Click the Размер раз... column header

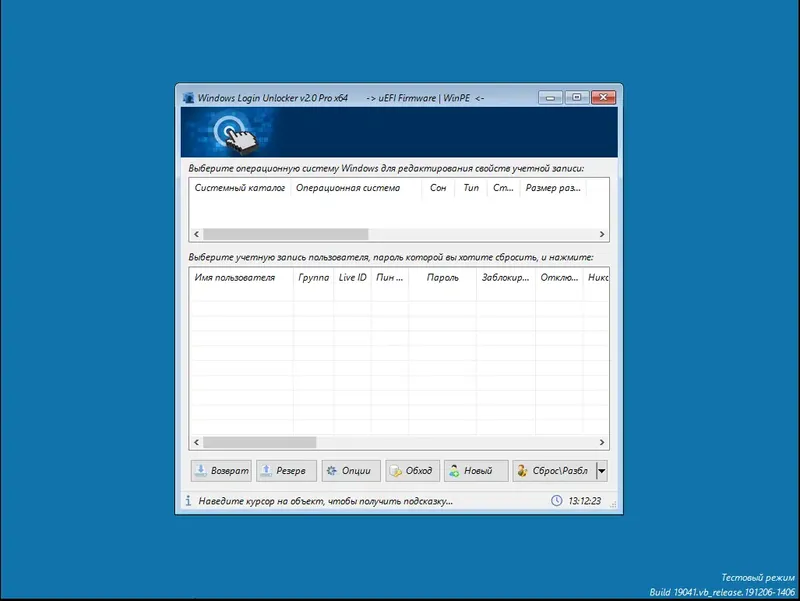click(553, 188)
